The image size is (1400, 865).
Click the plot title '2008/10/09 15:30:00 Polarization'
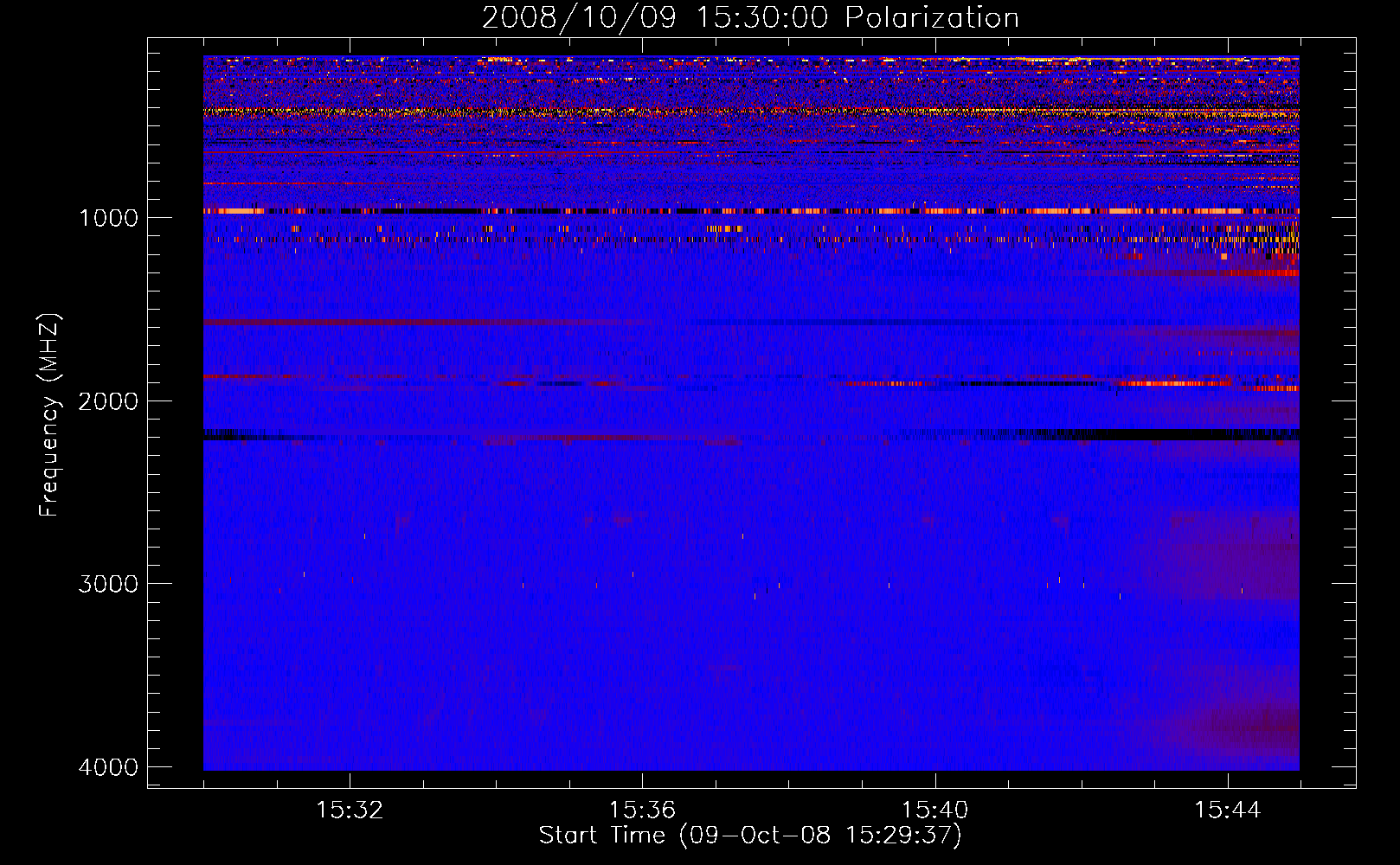point(750,17)
